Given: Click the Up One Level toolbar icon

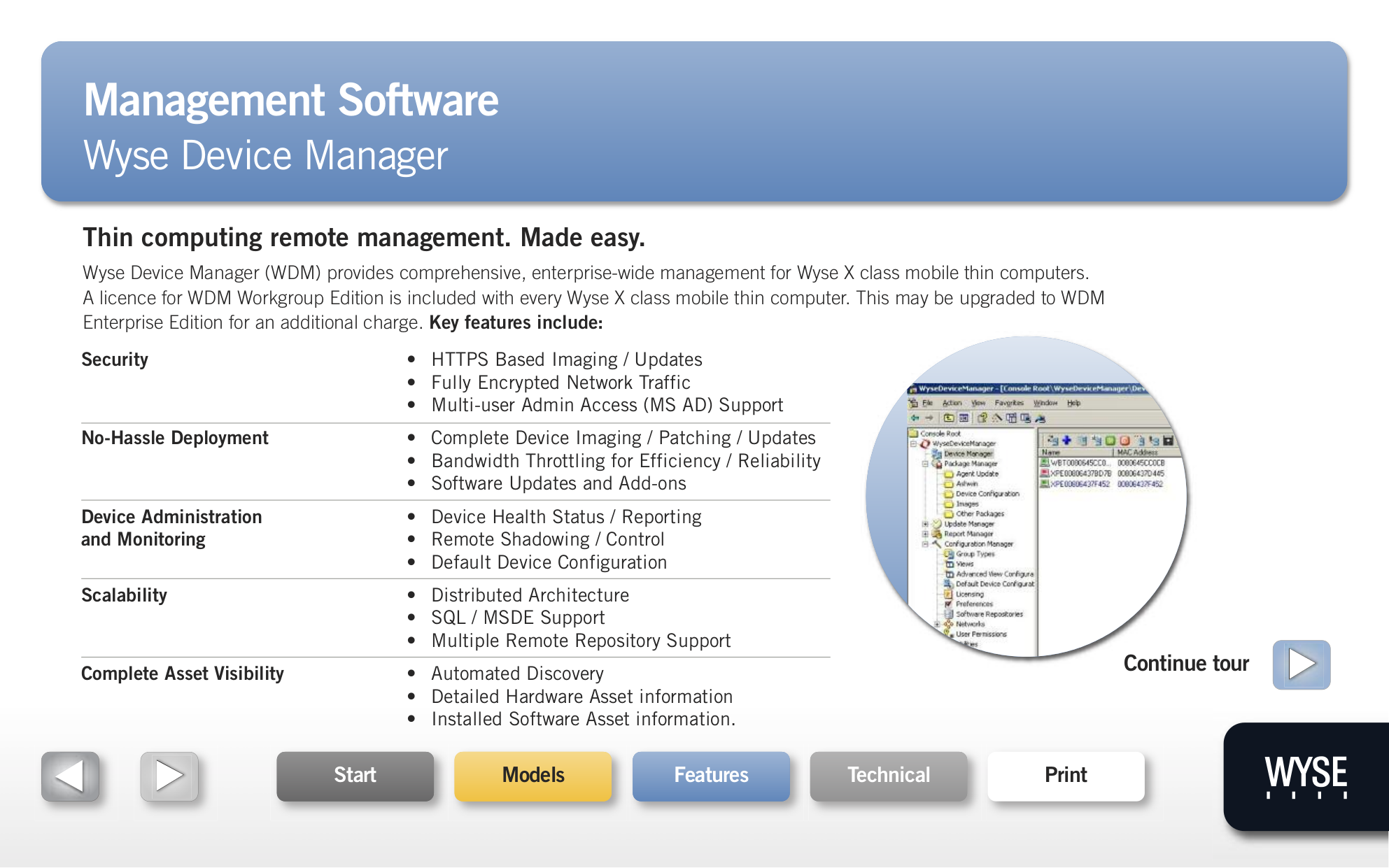Looking at the screenshot, I should pyautogui.click(x=948, y=418).
